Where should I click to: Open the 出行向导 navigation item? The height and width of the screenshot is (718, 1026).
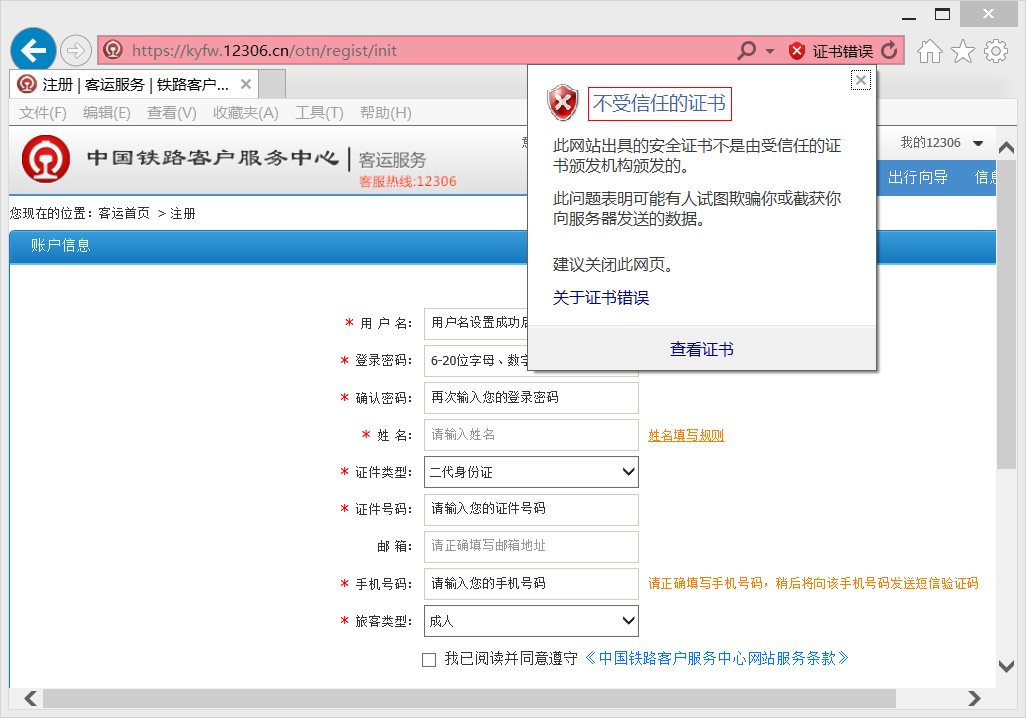(x=917, y=177)
